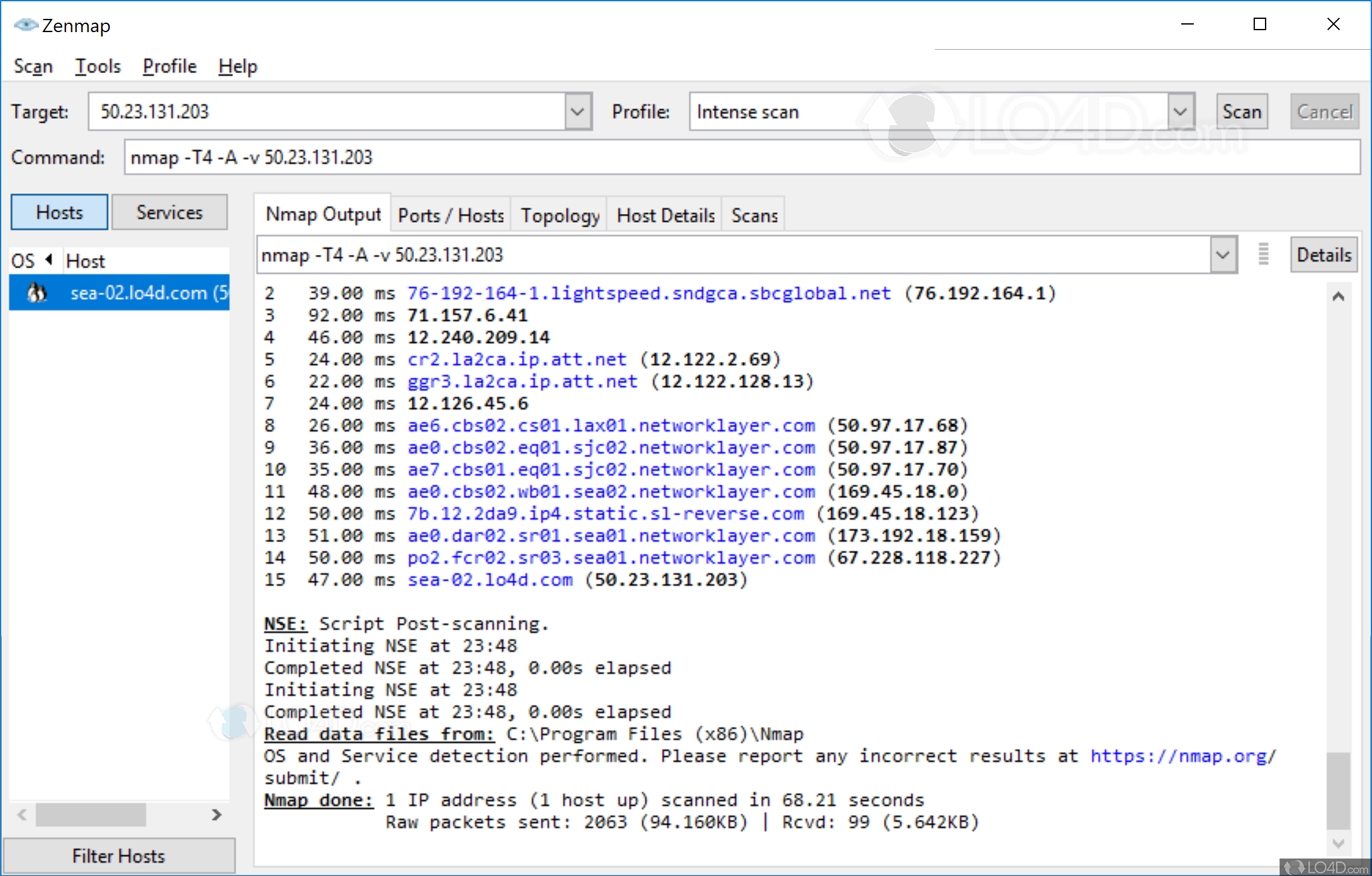Click the output scroll up arrow
The width and height of the screenshot is (1372, 876).
pyautogui.click(x=1339, y=296)
